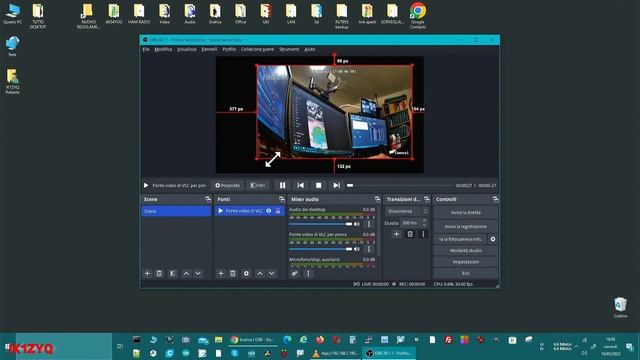Open Mixer audio toolbar three-dot menu

(308, 273)
